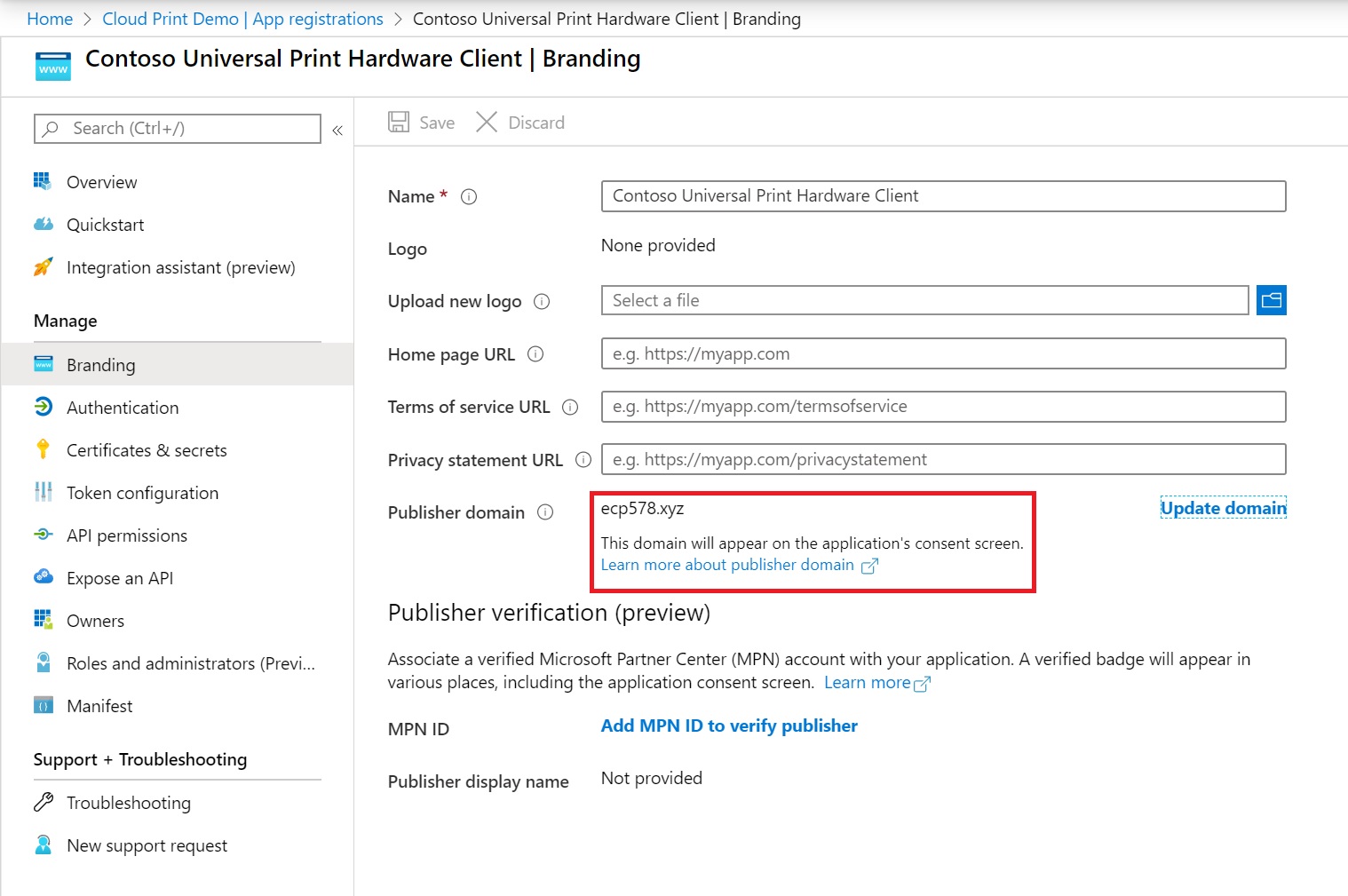This screenshot has width=1348, height=896.
Task: Click the Owners icon
Action: coord(43,620)
